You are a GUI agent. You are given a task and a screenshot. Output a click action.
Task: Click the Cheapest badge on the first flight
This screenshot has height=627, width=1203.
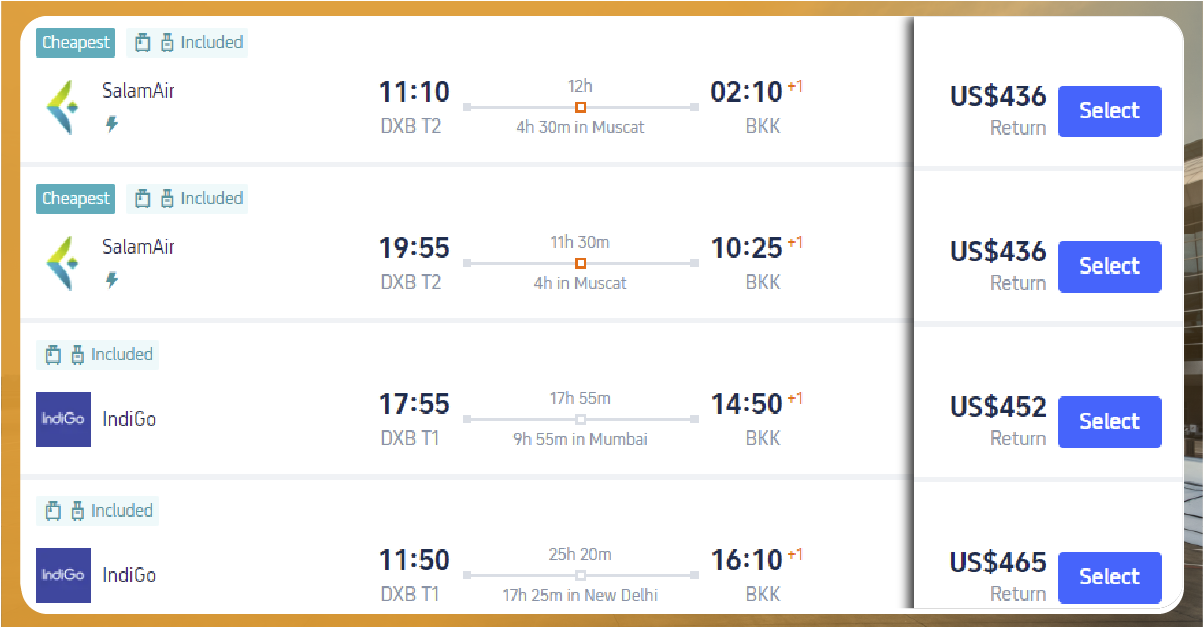tap(76, 43)
